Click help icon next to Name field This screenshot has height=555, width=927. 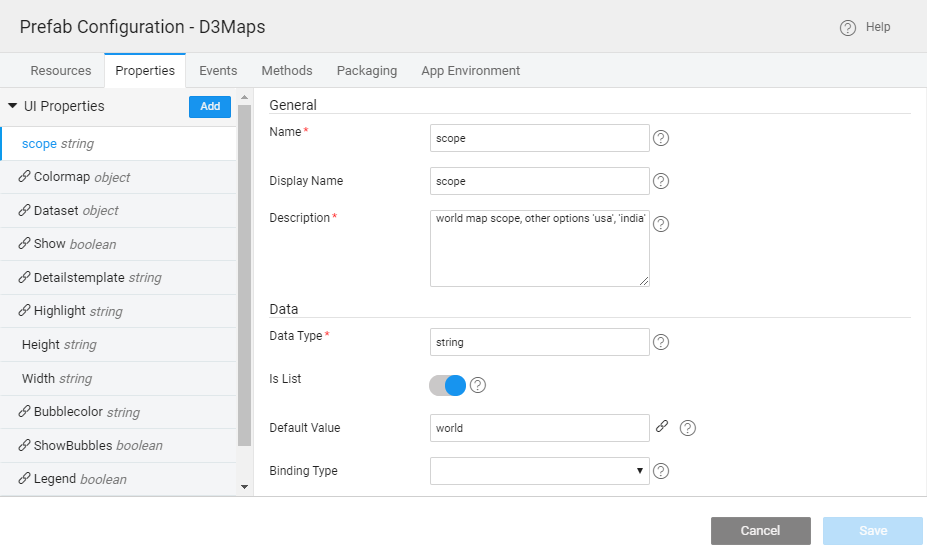pyautogui.click(x=660, y=138)
